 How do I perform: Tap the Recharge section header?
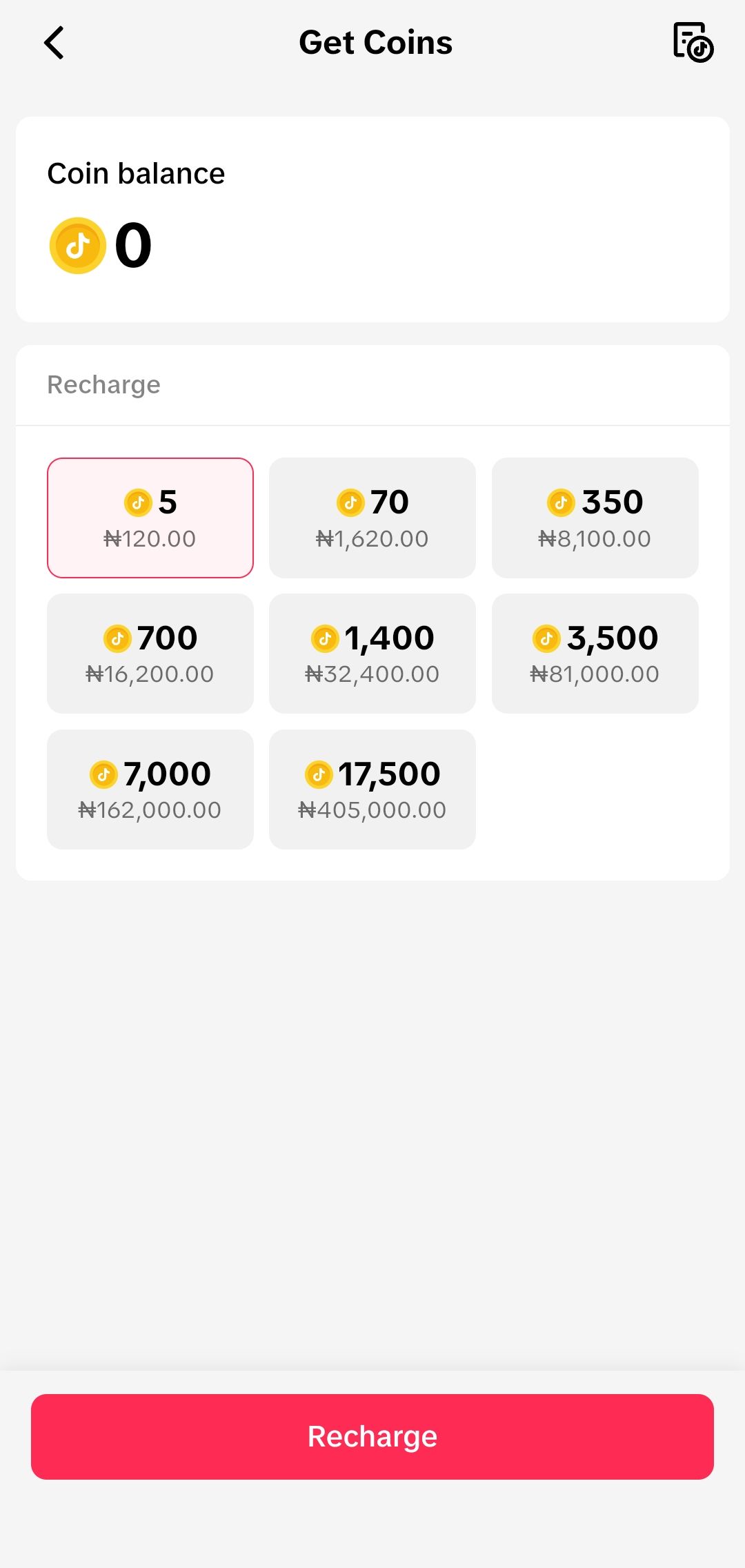pos(103,384)
